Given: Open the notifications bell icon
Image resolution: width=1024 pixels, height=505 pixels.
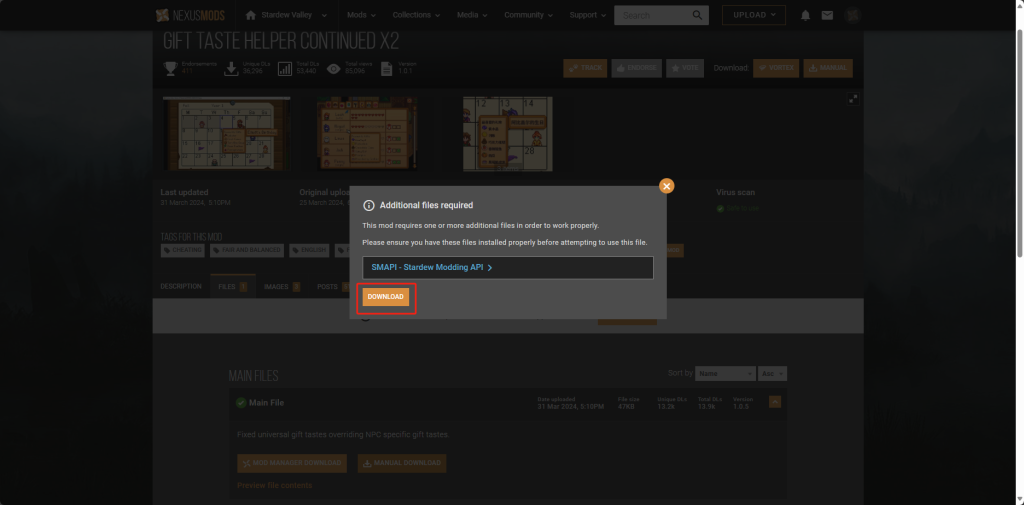Looking at the screenshot, I should coord(806,15).
